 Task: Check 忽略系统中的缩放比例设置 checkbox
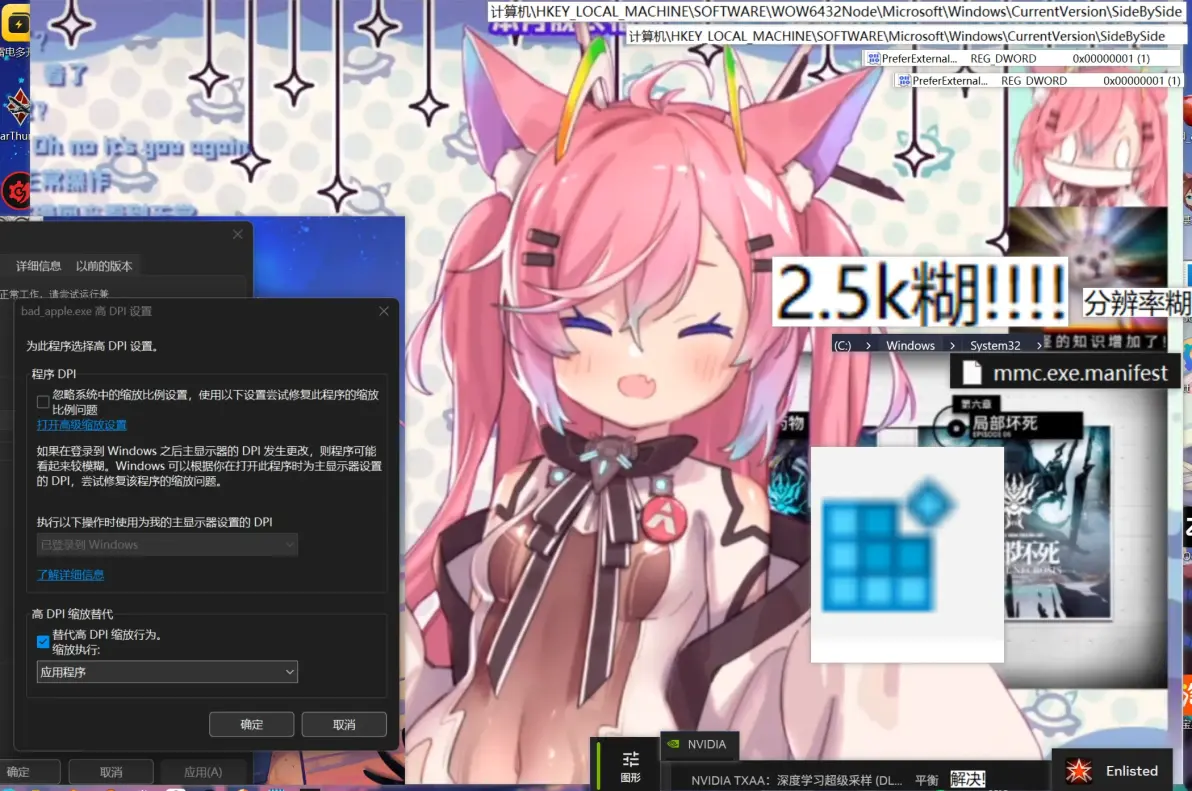tap(43, 401)
